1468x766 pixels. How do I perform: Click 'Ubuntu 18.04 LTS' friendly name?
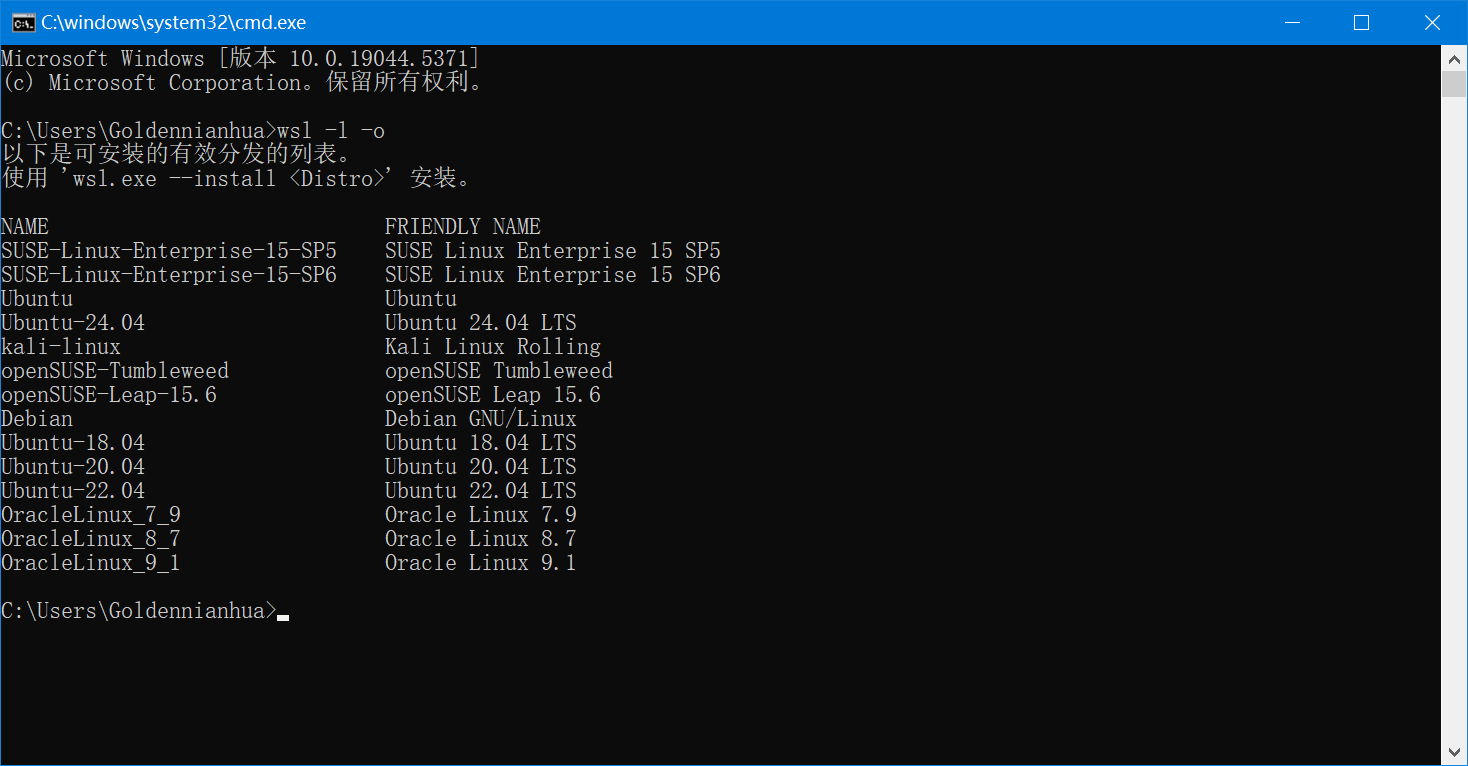click(481, 443)
